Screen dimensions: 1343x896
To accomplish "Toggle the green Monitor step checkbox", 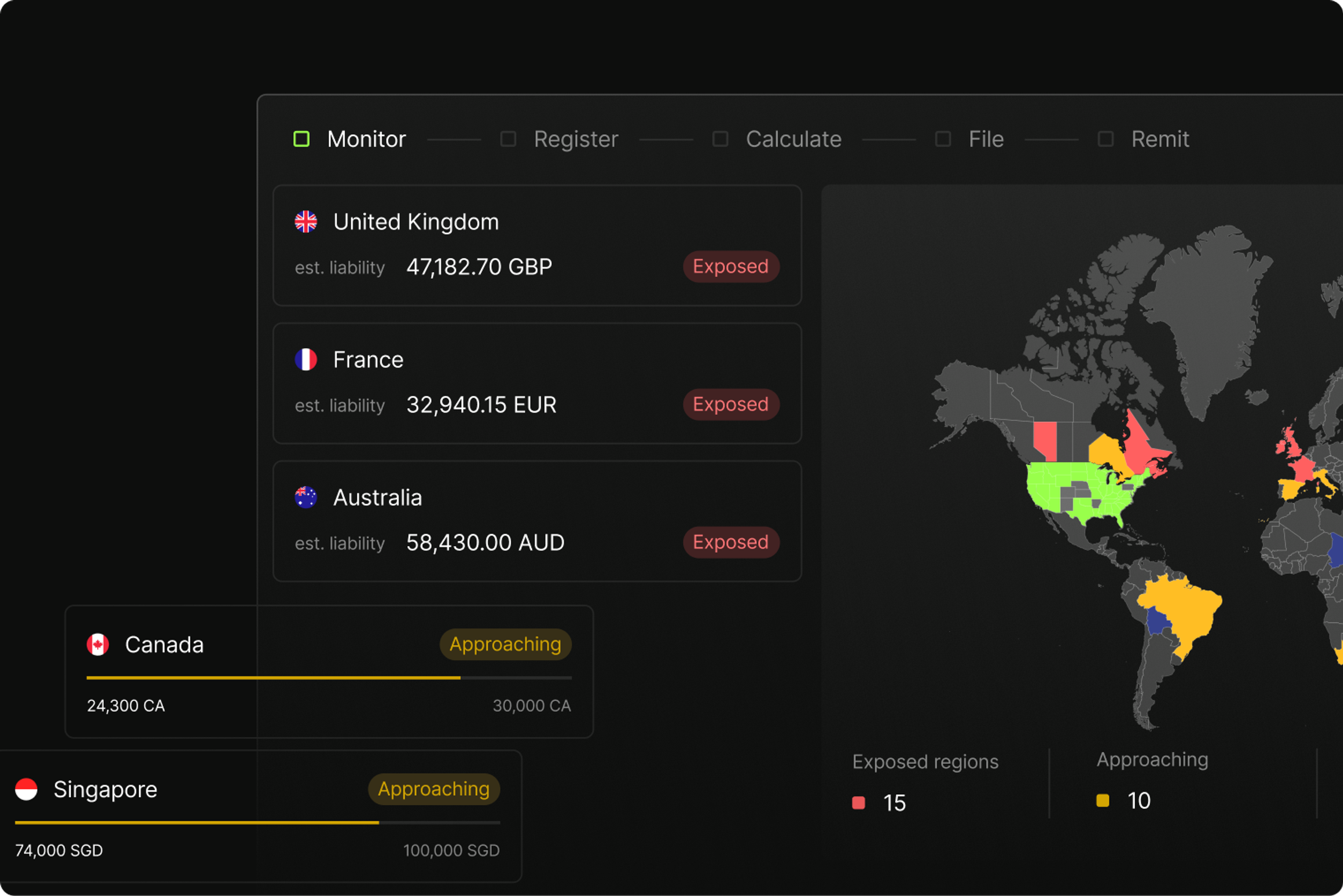I will pos(301,139).
